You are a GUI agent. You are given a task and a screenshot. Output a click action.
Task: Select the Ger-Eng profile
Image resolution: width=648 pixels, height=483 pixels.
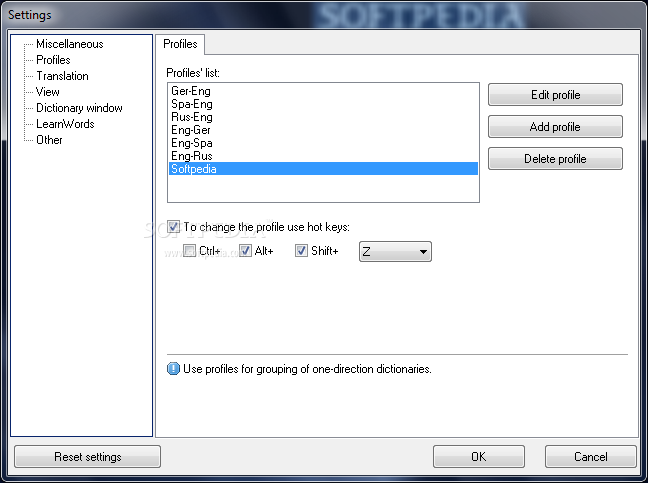323,91
